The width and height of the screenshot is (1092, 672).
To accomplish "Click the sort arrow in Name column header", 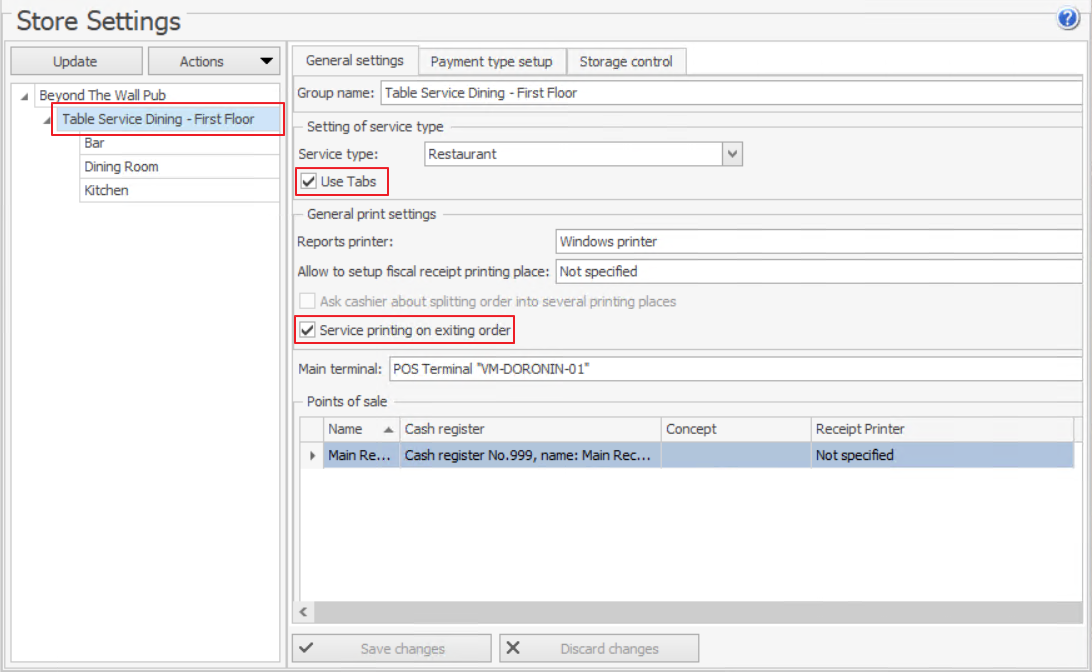I will point(388,429).
